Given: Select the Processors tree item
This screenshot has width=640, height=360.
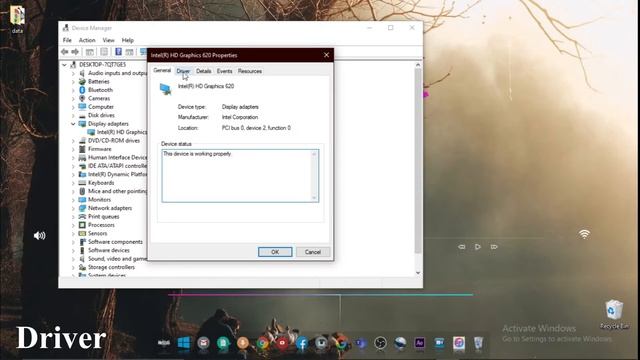Looking at the screenshot, I should pyautogui.click(x=101, y=225).
